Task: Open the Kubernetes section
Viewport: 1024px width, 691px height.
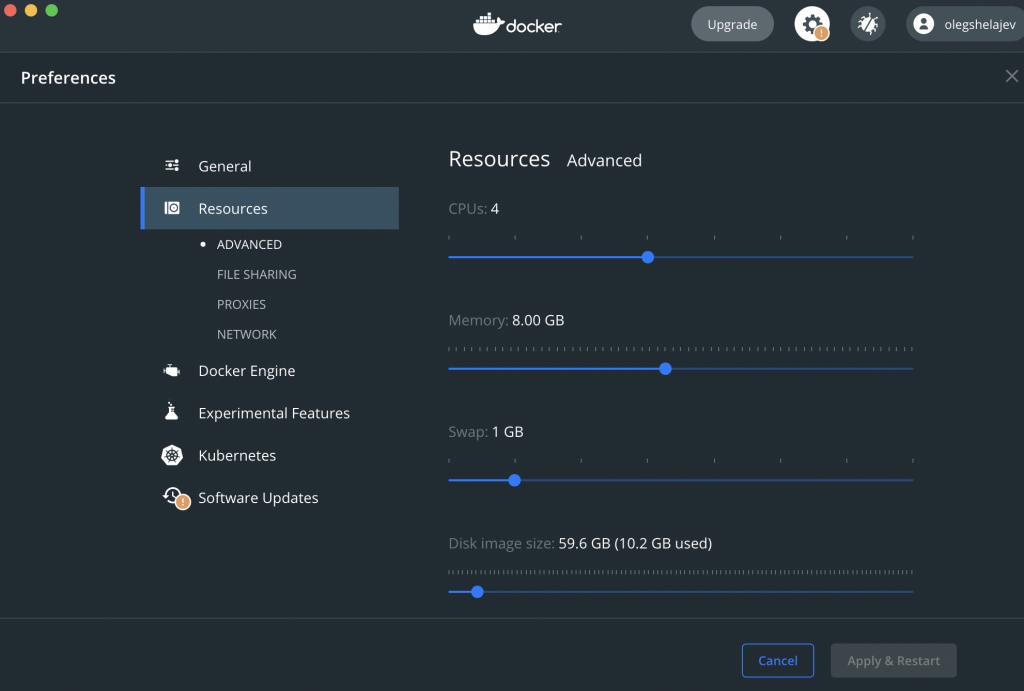Action: coord(237,455)
